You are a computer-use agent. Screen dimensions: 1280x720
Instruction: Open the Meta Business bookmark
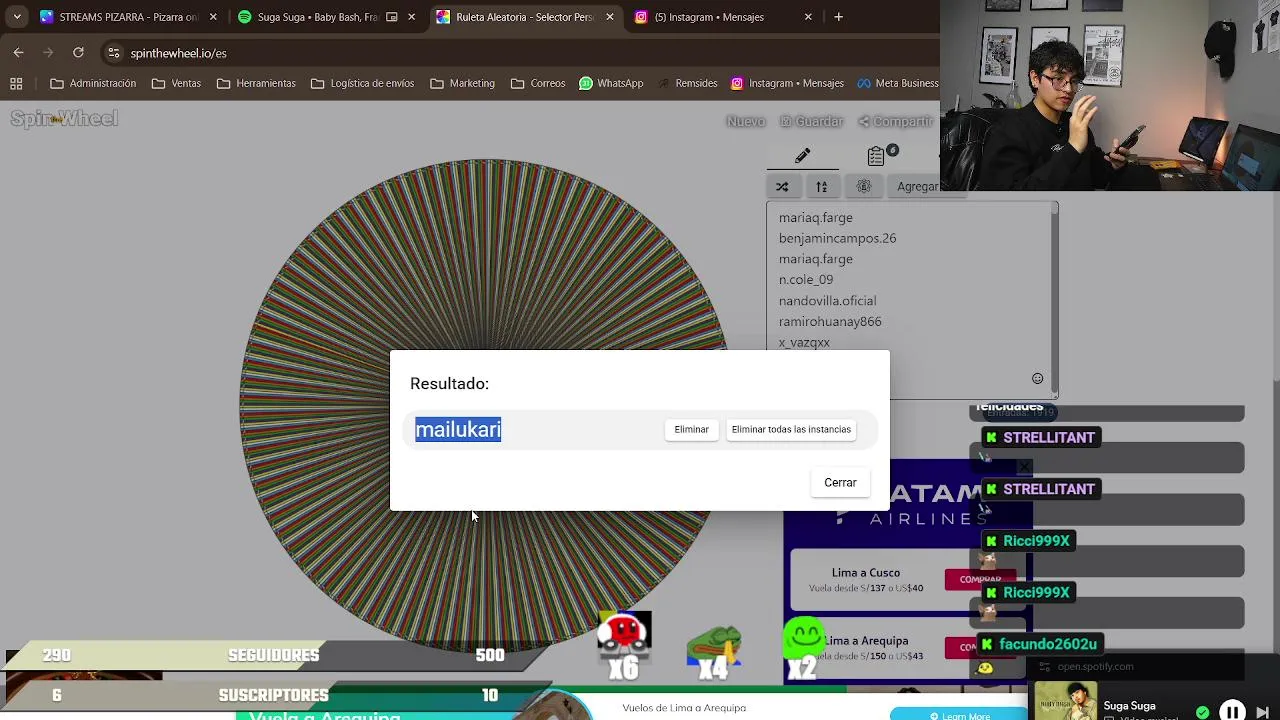pyautogui.click(x=897, y=83)
